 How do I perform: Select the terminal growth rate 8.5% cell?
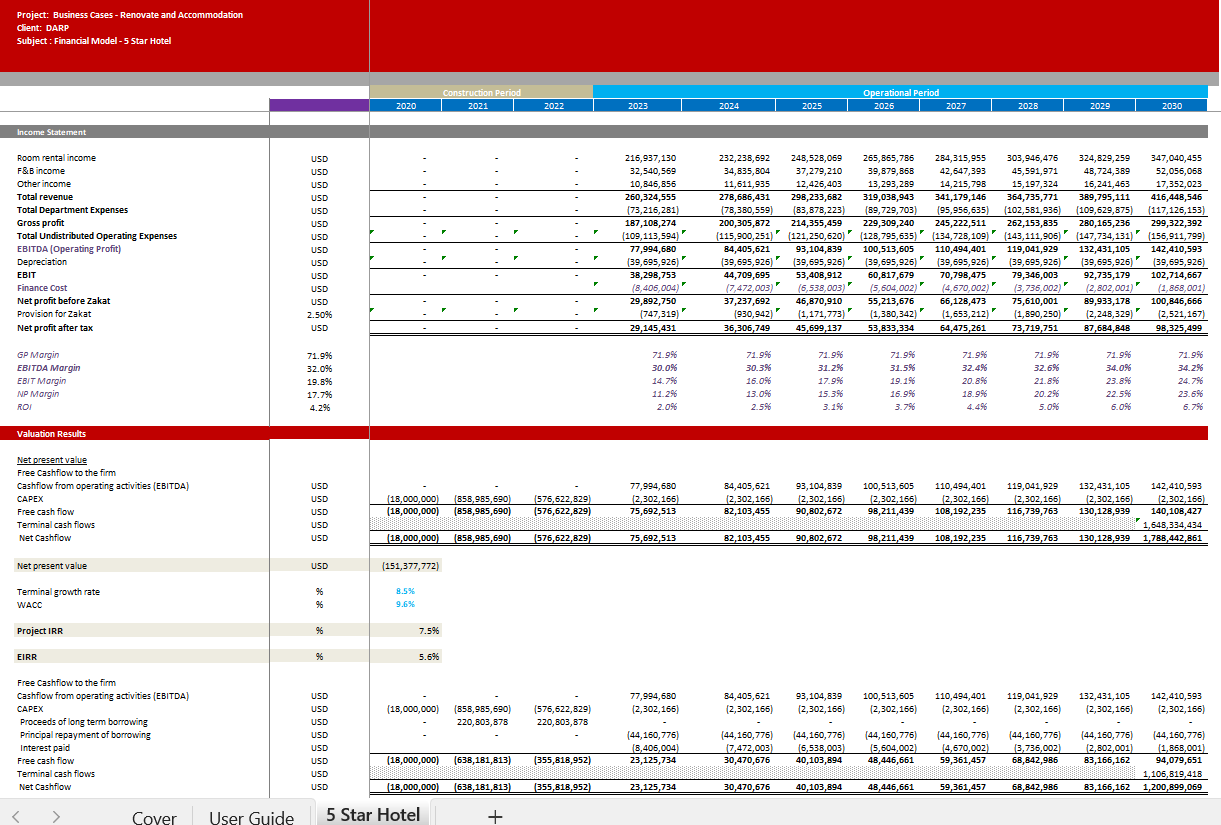[405, 591]
